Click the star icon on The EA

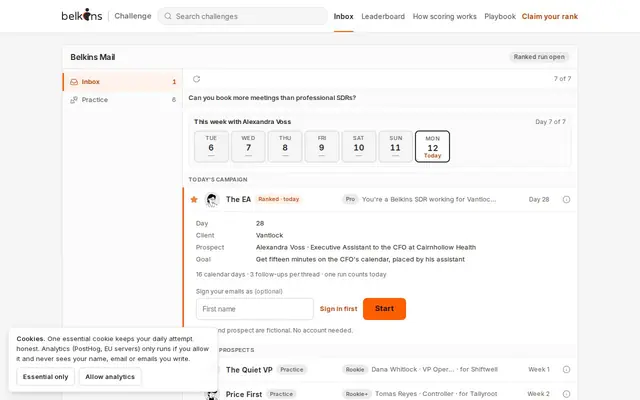[x=194, y=200]
